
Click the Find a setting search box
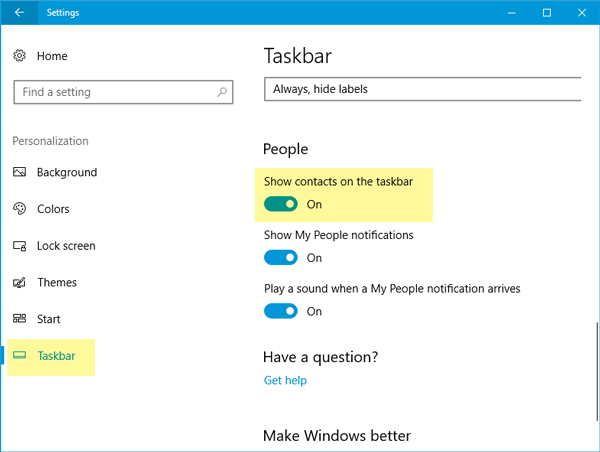(123, 92)
